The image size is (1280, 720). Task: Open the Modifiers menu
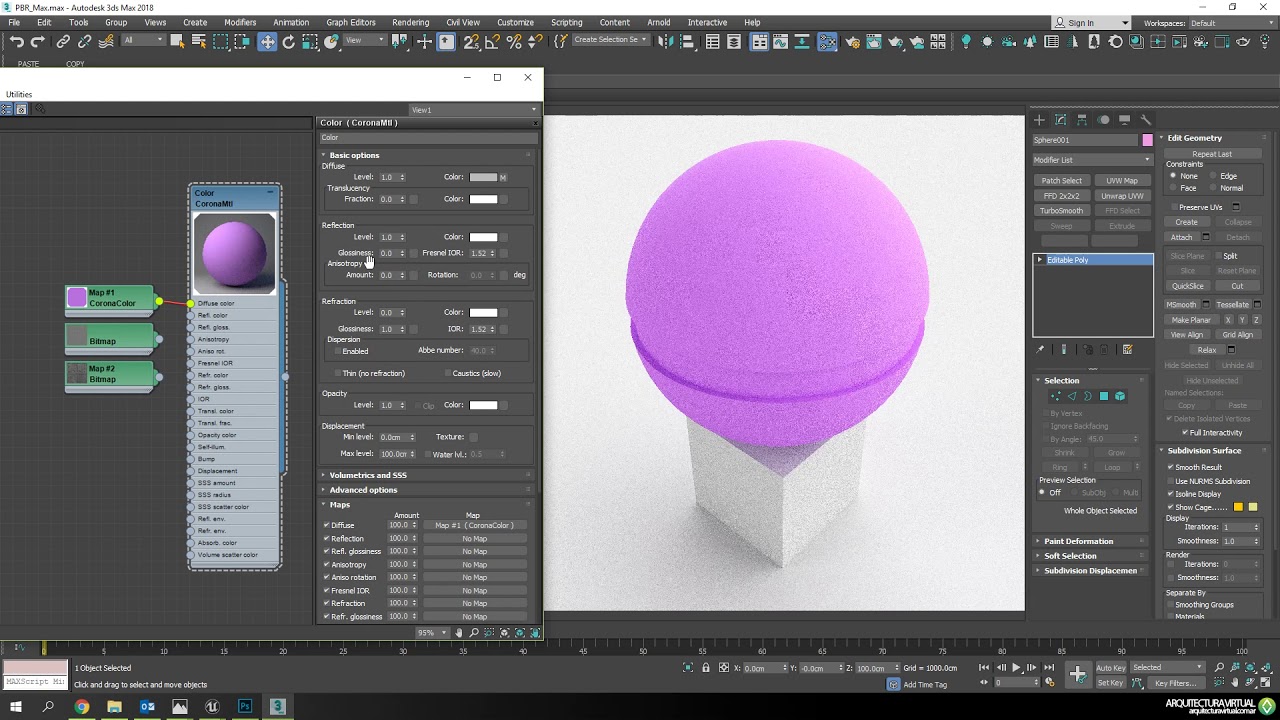pos(240,22)
